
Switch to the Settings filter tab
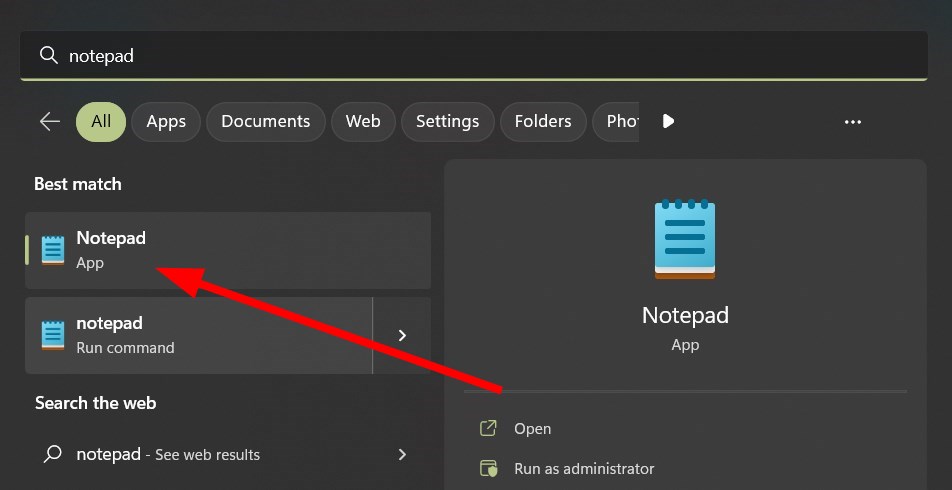(x=447, y=121)
